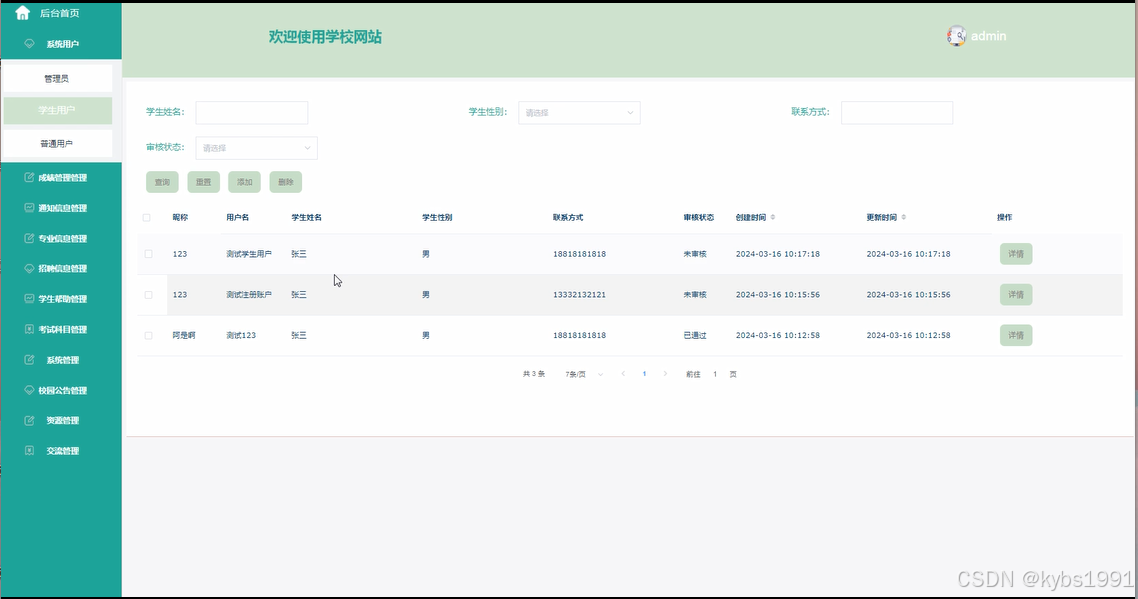Click 共 3 条 total count text
Screen dimensions: 1138x599
click(533, 374)
